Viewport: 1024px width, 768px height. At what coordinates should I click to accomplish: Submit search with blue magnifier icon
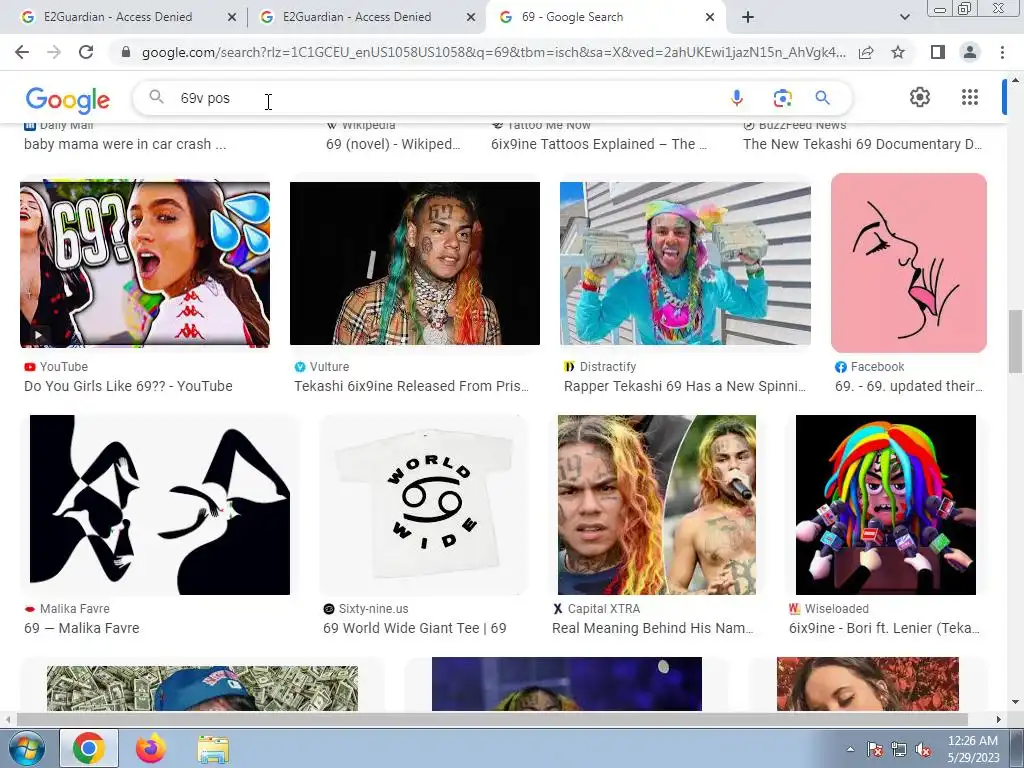(823, 98)
